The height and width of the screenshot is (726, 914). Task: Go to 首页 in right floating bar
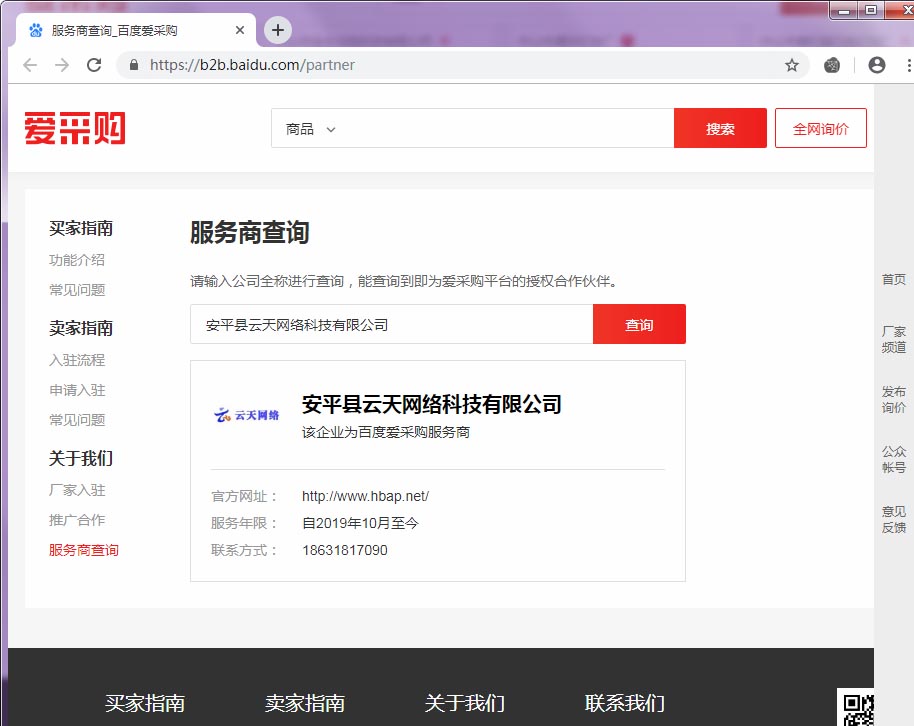point(894,279)
